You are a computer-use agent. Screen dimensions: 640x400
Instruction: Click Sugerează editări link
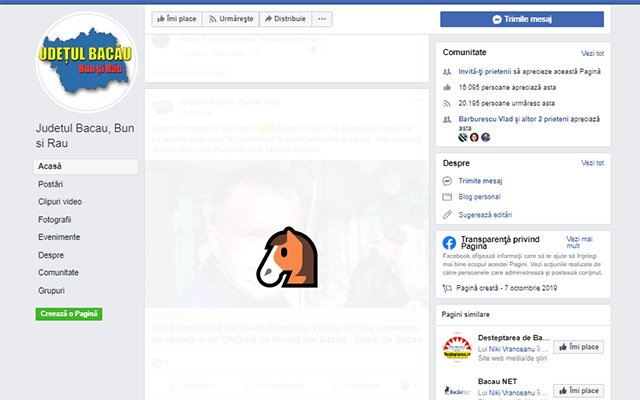point(485,215)
